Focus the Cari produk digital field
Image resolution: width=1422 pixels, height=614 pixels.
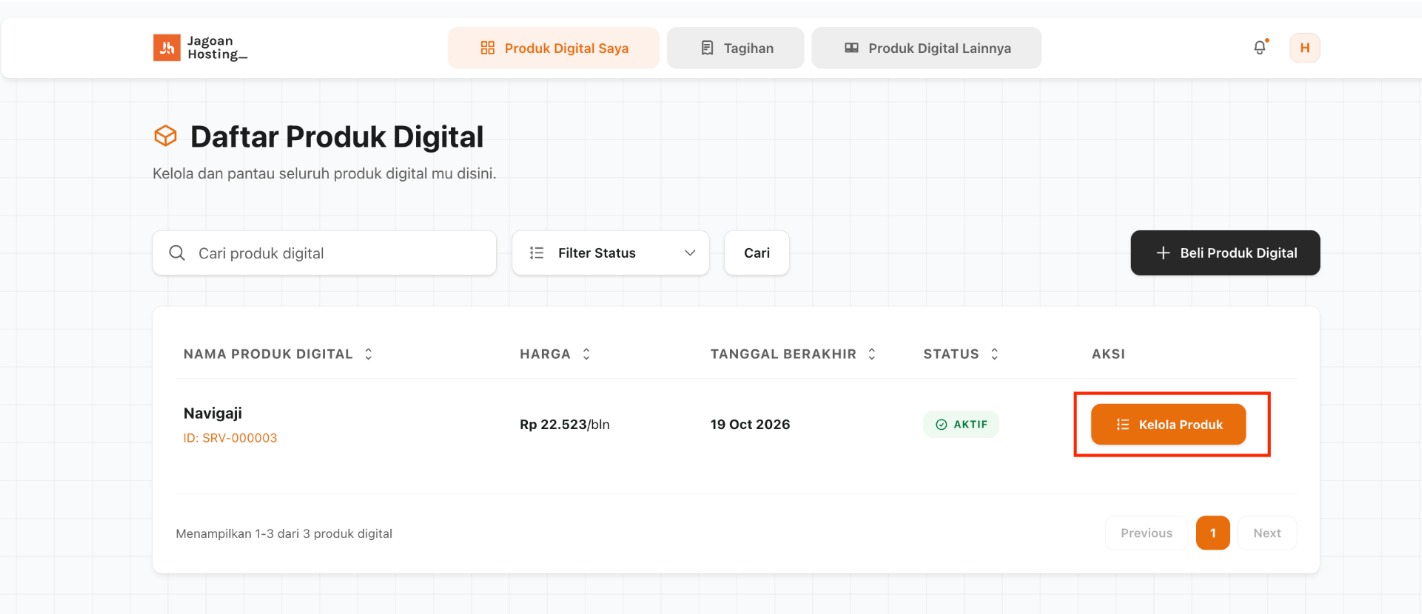point(324,253)
